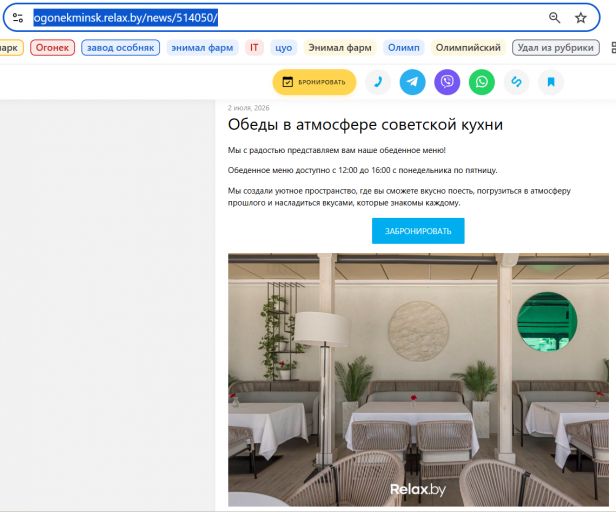Click paragraph starting Мы создали уютное пространство

pos(399,197)
